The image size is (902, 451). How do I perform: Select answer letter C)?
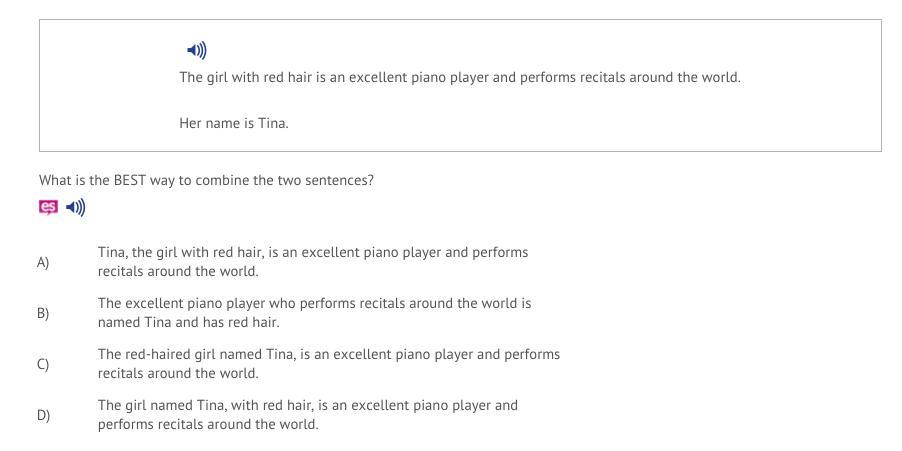pyautogui.click(x=43, y=364)
